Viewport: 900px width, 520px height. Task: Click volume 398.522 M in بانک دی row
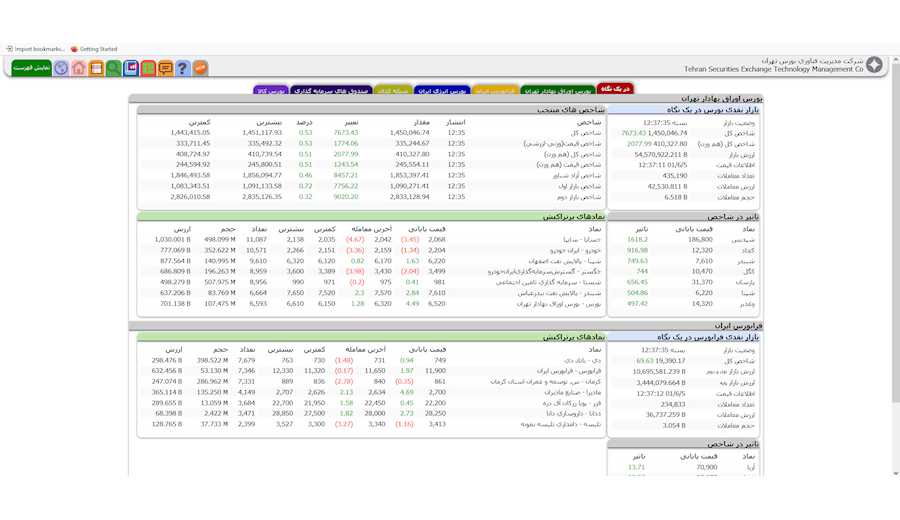(212, 360)
